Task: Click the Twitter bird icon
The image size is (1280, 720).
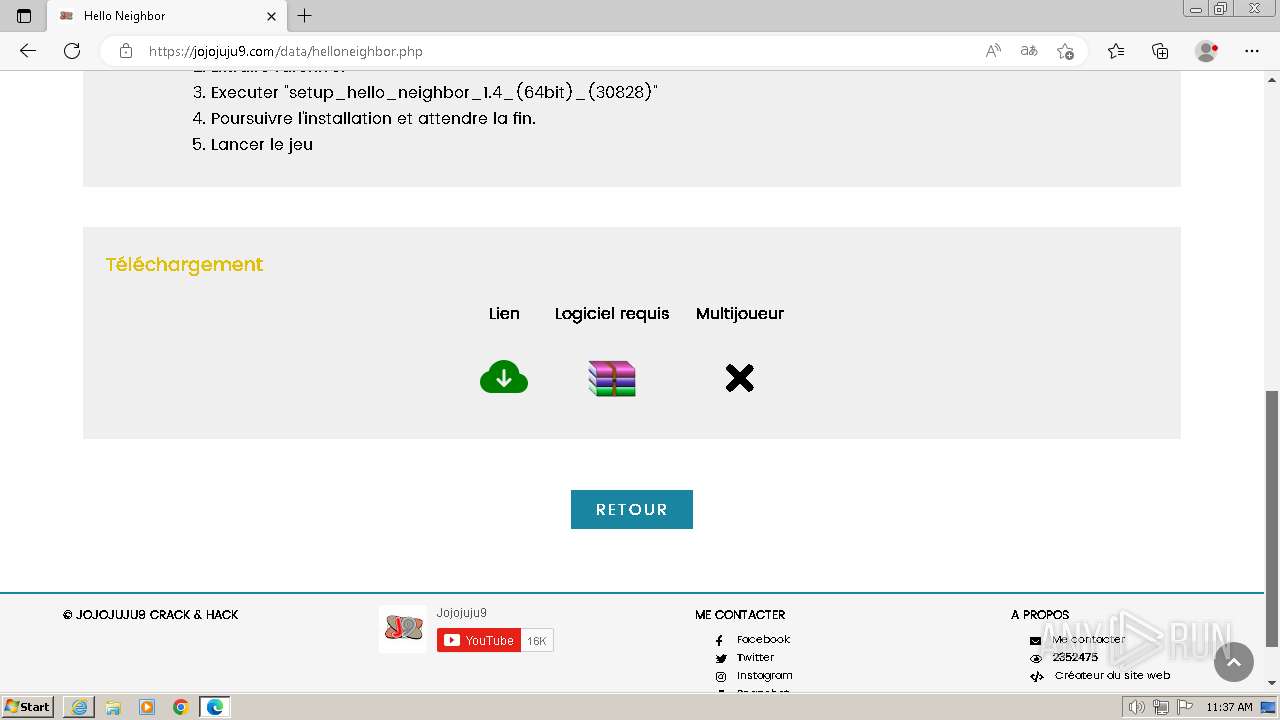Action: pyautogui.click(x=720, y=658)
